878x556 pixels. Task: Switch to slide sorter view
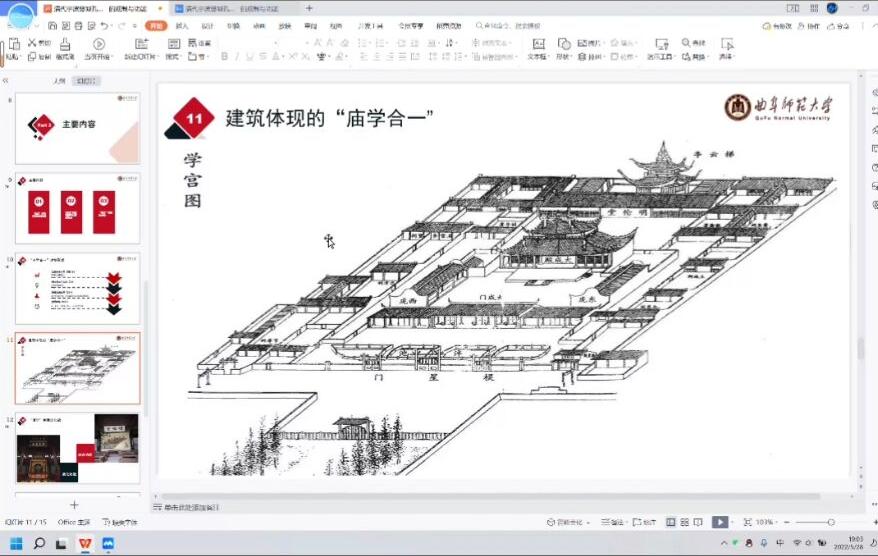(x=684, y=522)
